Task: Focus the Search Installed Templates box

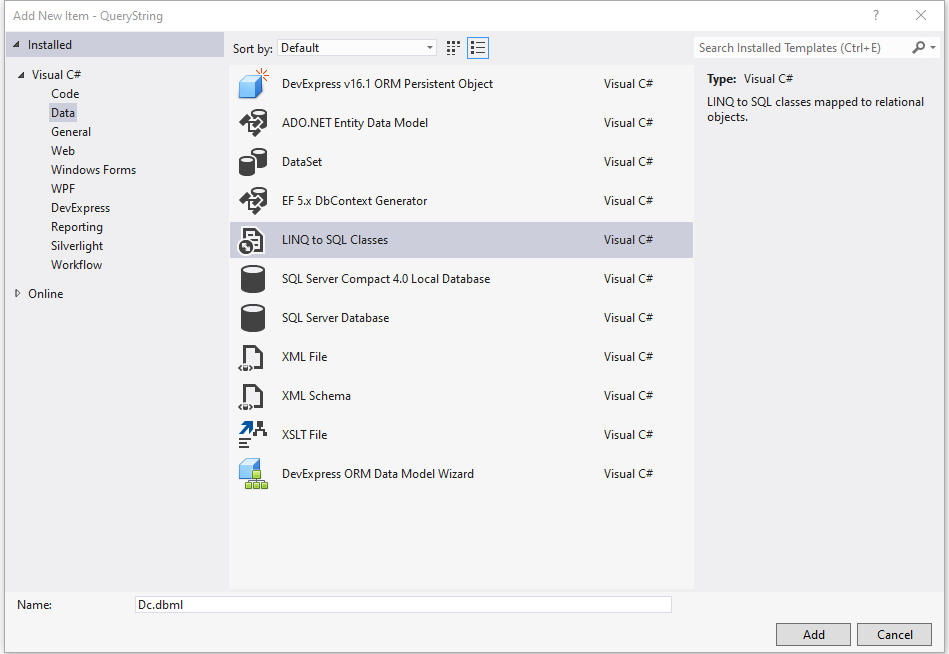Action: 803,47
